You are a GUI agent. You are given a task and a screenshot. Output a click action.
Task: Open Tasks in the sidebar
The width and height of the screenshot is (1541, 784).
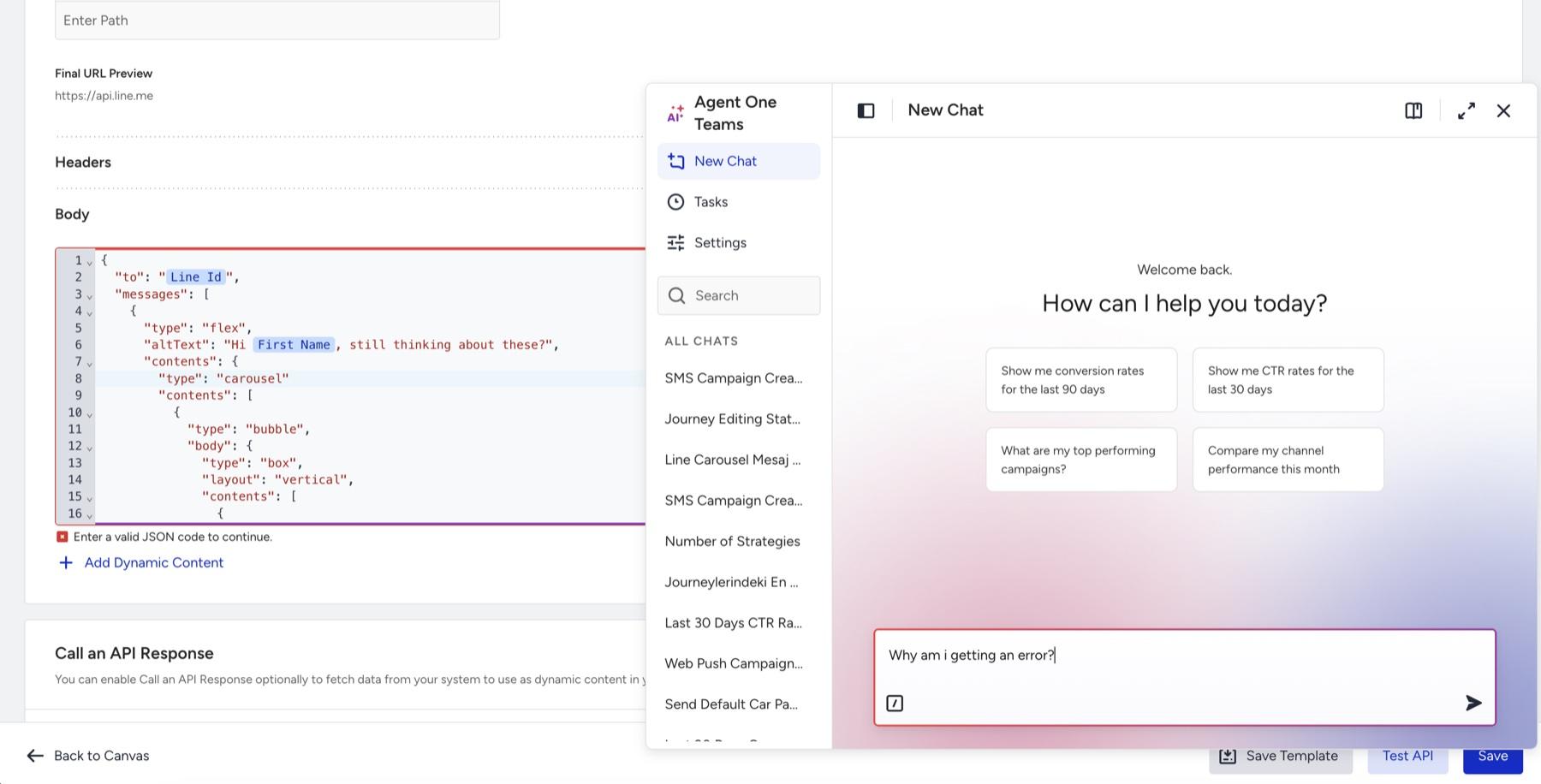pyautogui.click(x=739, y=202)
